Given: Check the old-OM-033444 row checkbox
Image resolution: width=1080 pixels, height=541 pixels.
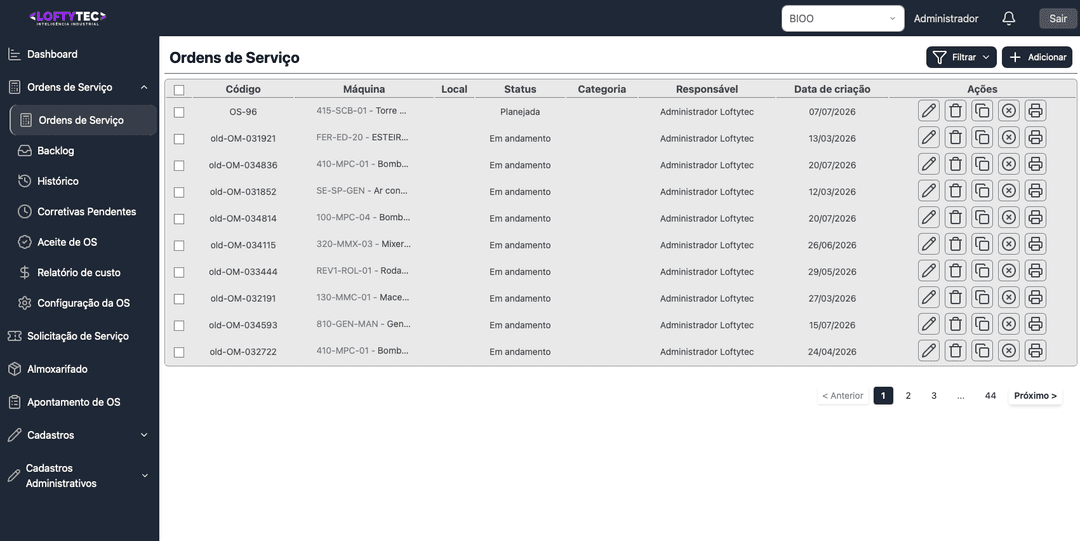Looking at the screenshot, I should pos(179,272).
